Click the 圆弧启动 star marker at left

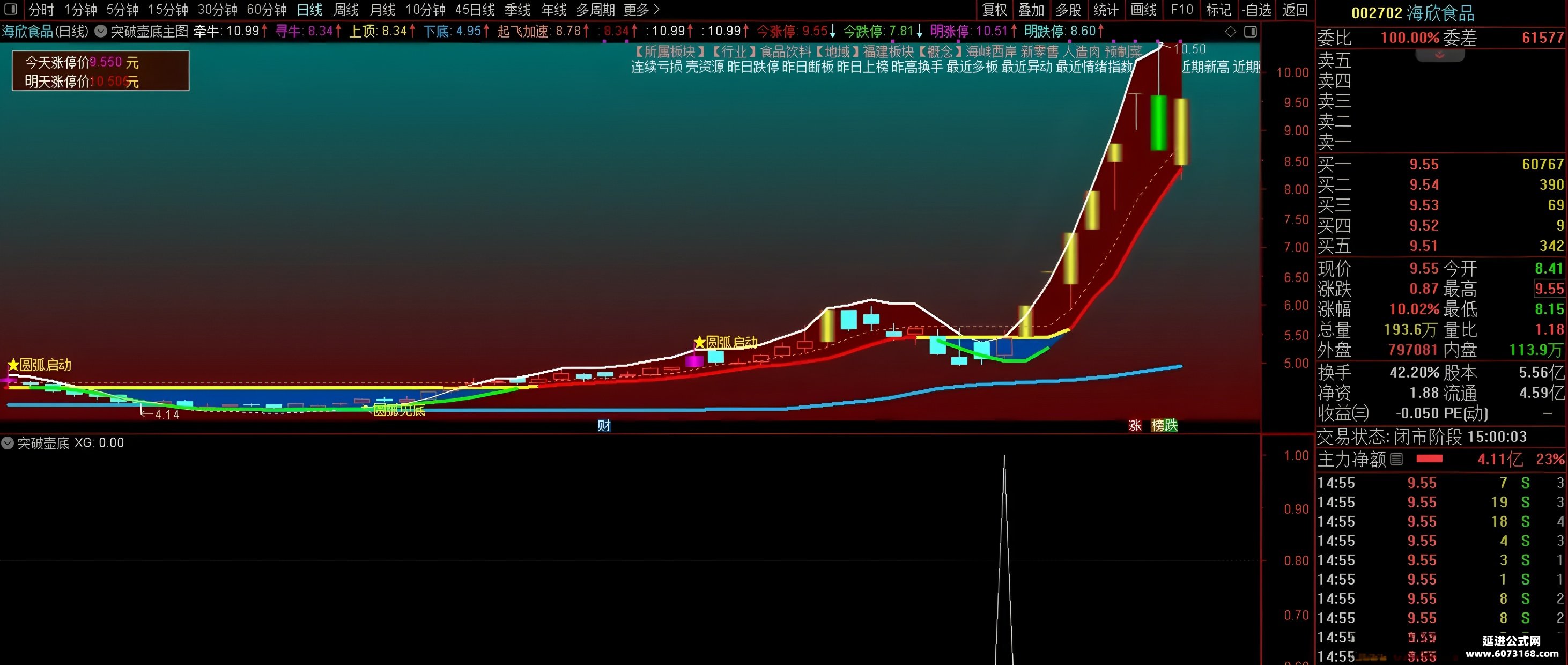(40, 365)
